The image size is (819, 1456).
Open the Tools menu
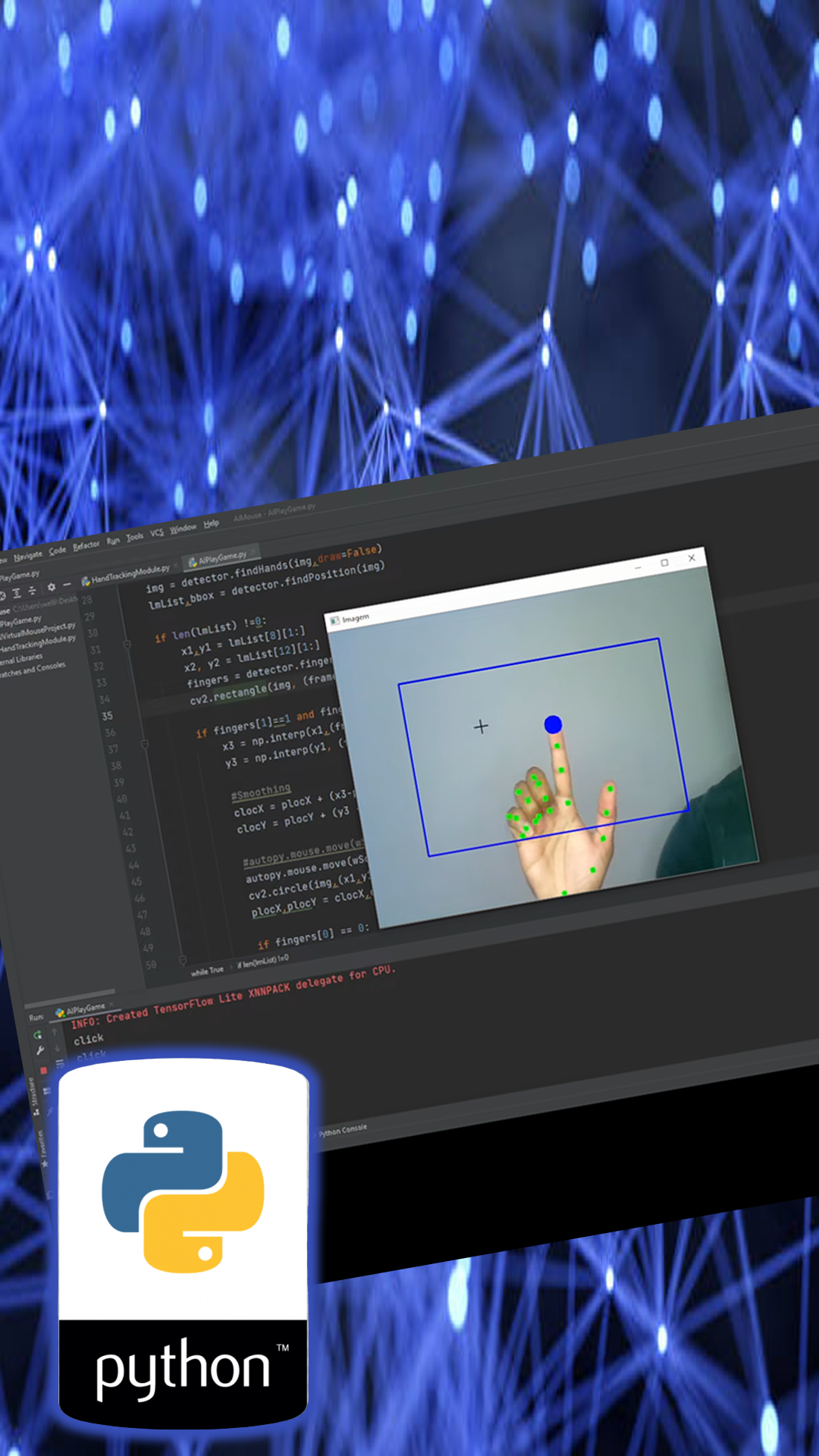(135, 536)
